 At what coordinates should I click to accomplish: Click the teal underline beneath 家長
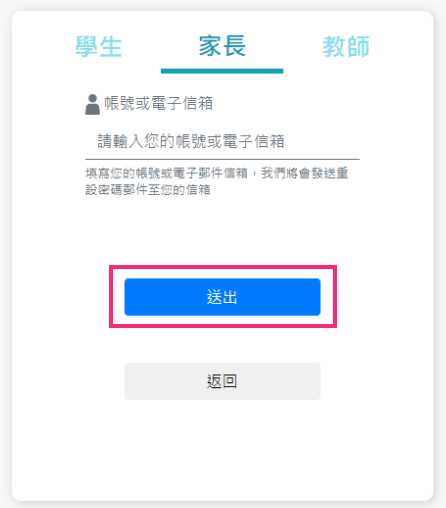(222, 71)
